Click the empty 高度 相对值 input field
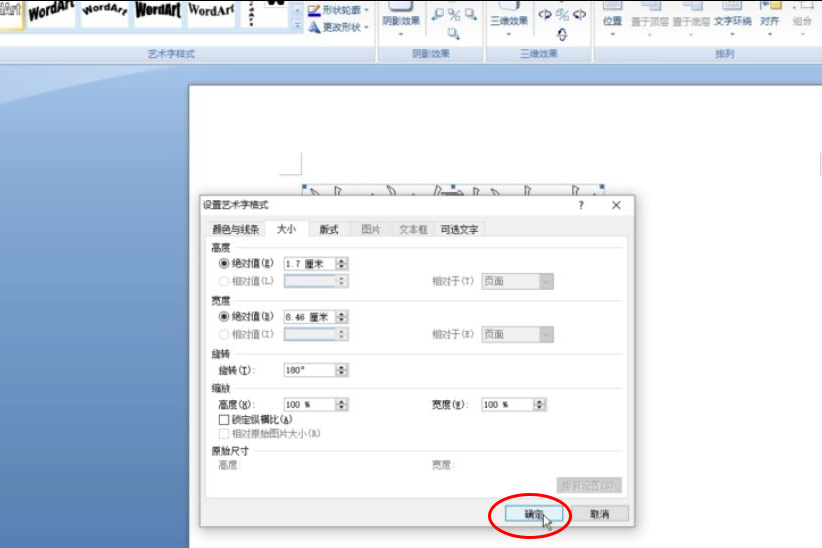822x548 pixels. 309,281
